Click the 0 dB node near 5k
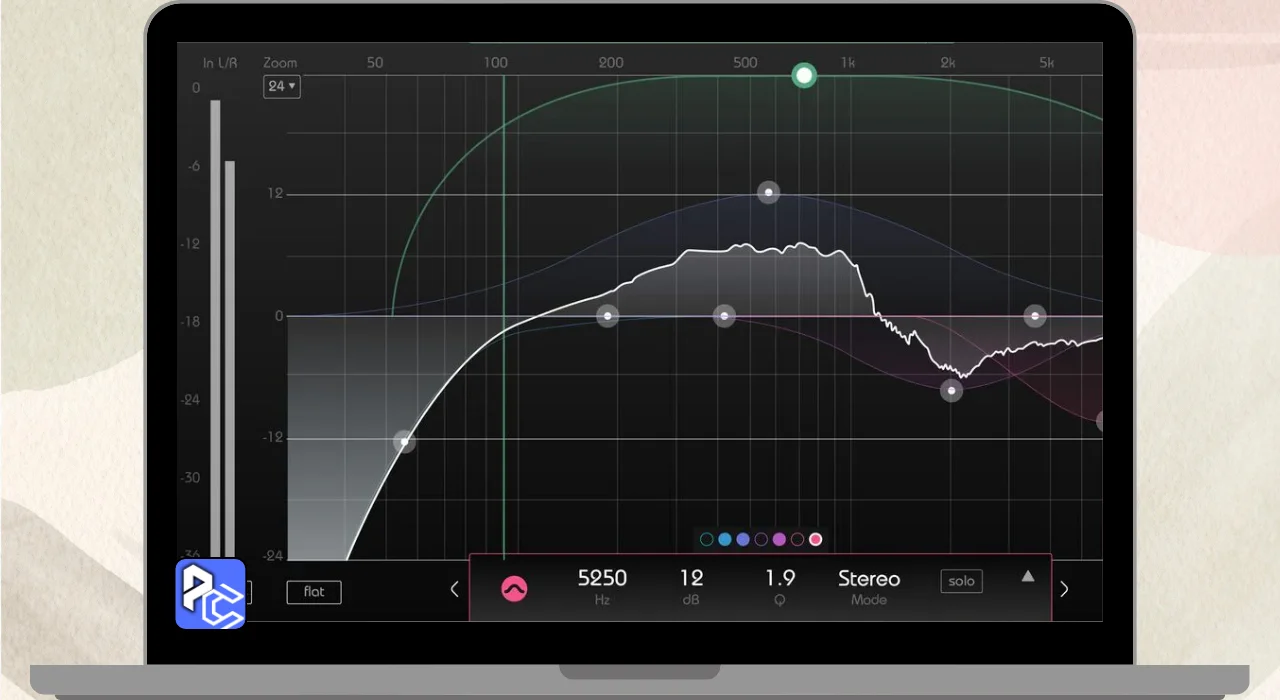1280x700 pixels. (1035, 316)
